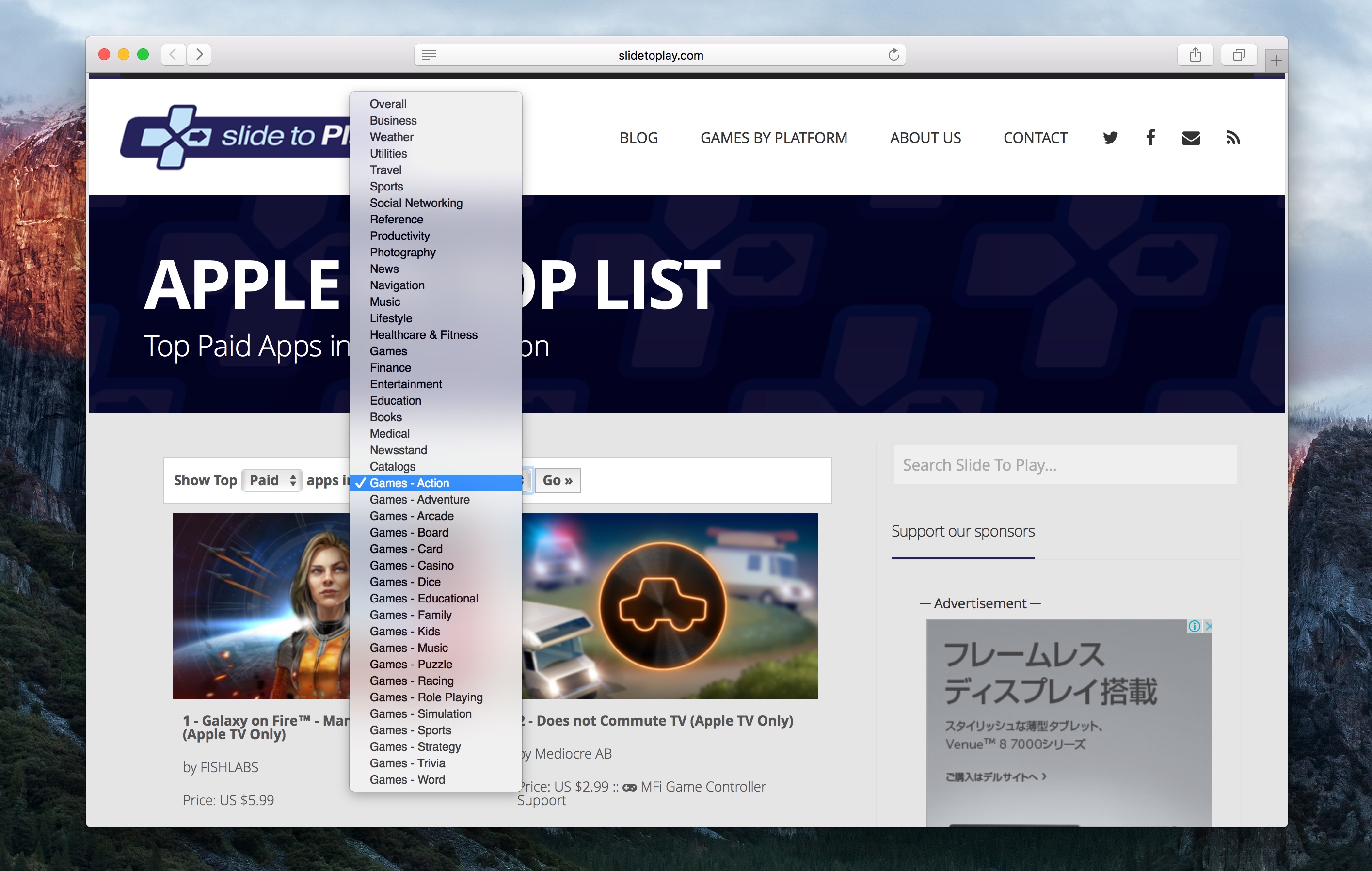Pick Weather from the category list
The image size is (1372, 871).
pos(436,137)
